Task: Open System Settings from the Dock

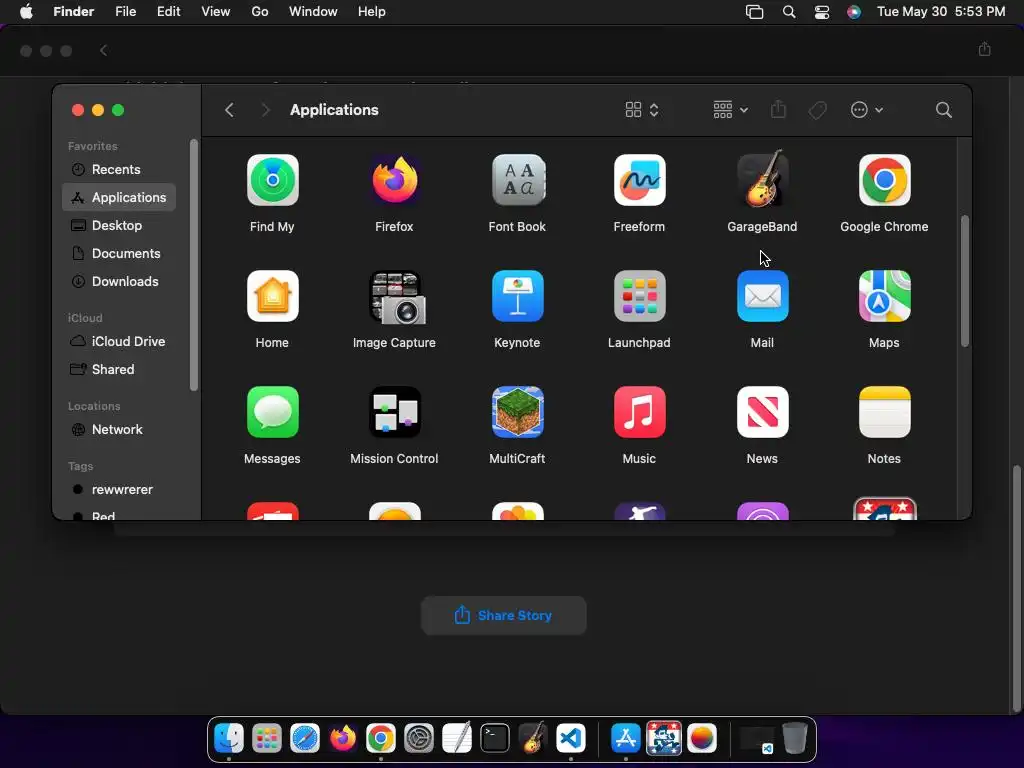Action: 419,739
